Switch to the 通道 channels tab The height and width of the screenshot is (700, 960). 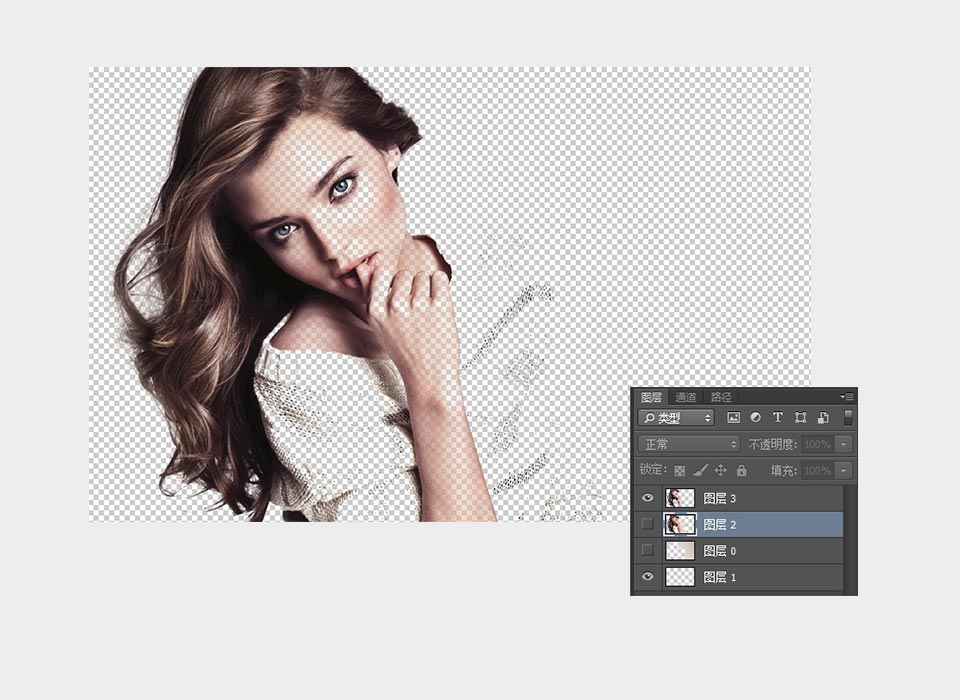click(x=685, y=397)
